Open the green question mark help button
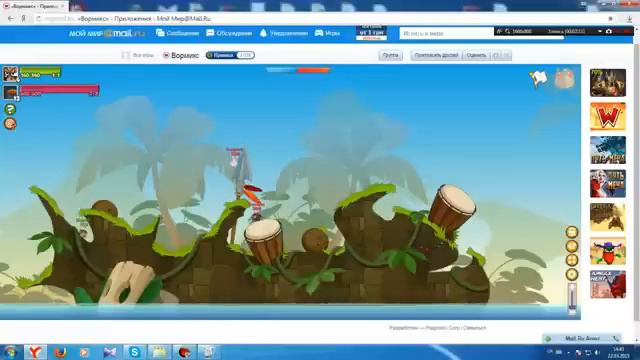 click(10, 109)
